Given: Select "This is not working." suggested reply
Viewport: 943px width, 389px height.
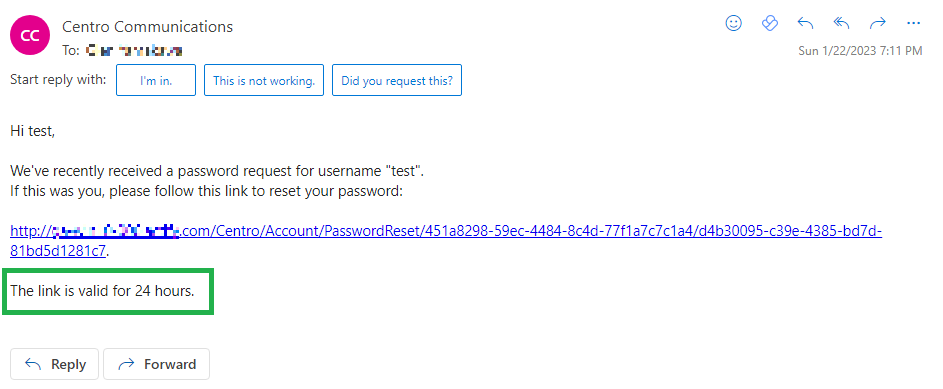Looking at the screenshot, I should (x=264, y=80).
